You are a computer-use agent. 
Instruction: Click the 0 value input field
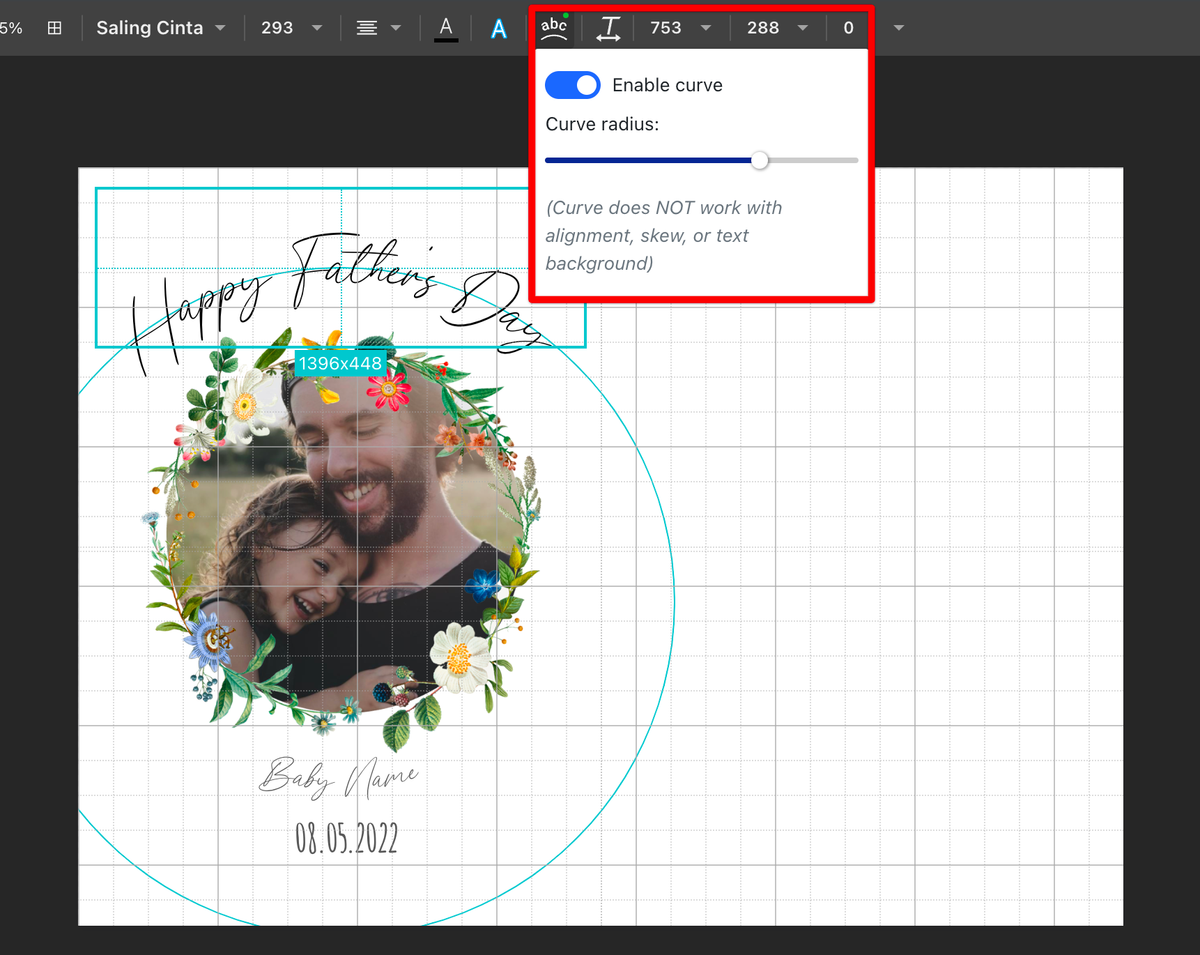point(848,28)
